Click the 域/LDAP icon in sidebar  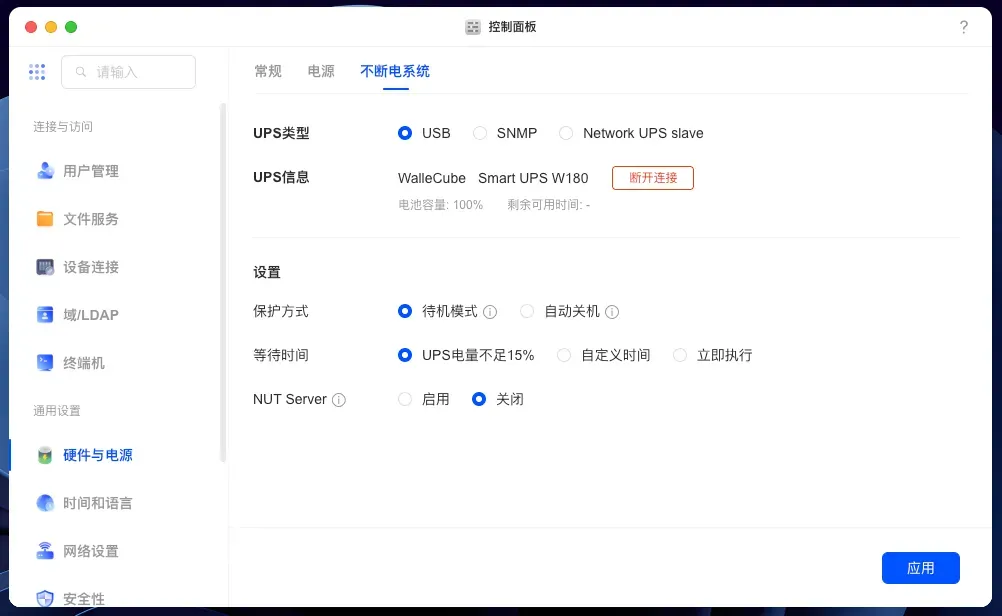click(45, 315)
